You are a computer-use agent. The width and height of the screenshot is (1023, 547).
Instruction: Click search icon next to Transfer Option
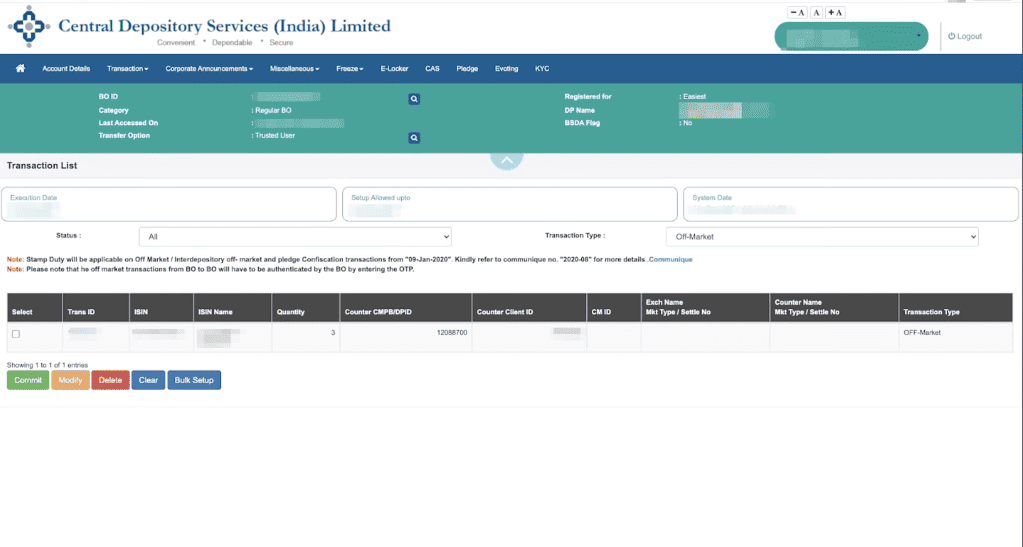coord(414,137)
